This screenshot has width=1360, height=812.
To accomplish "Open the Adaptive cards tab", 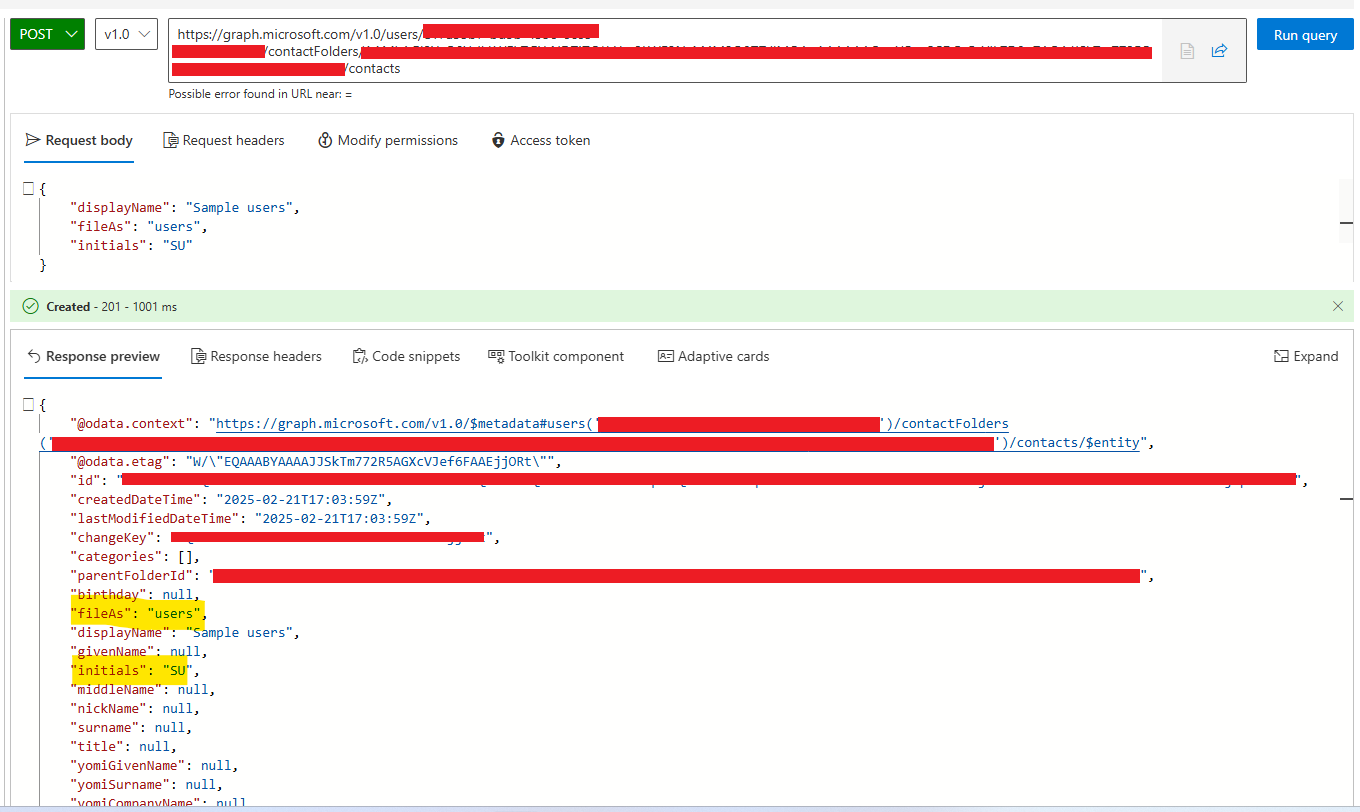I will coord(713,356).
